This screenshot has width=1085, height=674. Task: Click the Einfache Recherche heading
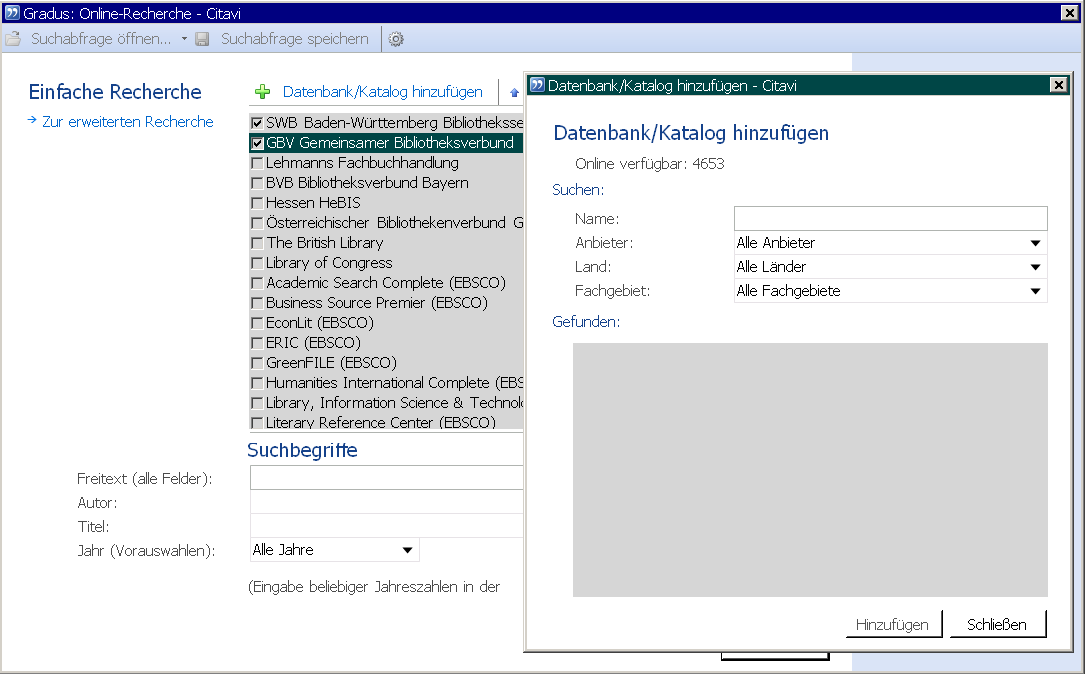115,92
